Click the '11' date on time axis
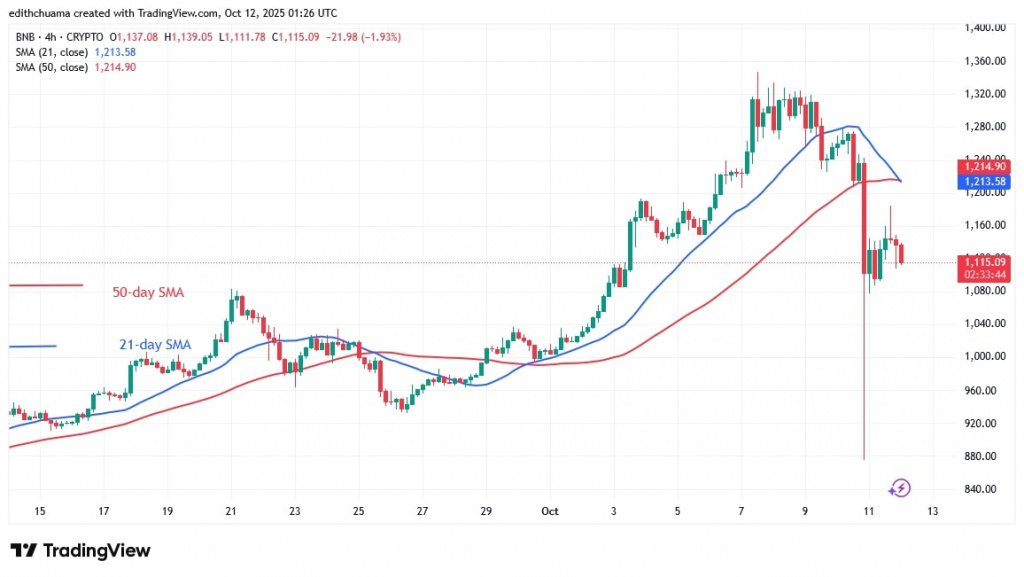 869,511
